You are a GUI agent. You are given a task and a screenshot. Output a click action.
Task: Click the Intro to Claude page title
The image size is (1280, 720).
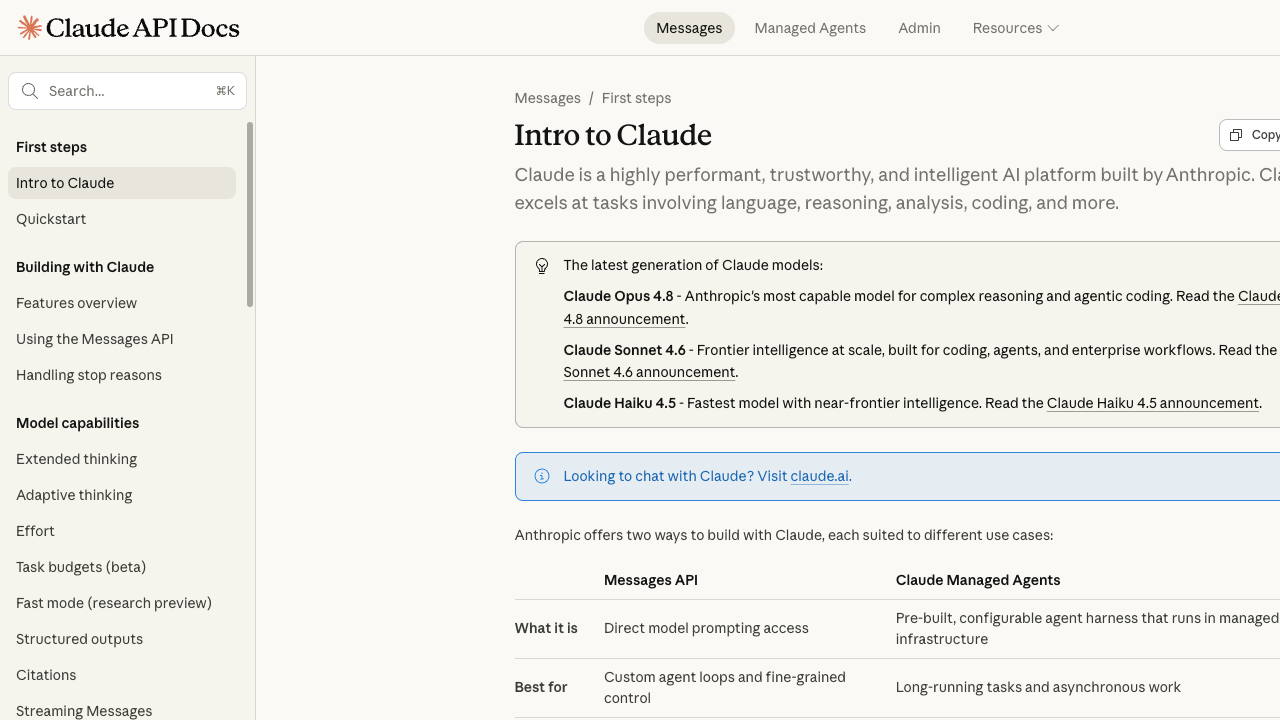pyautogui.click(x=613, y=135)
